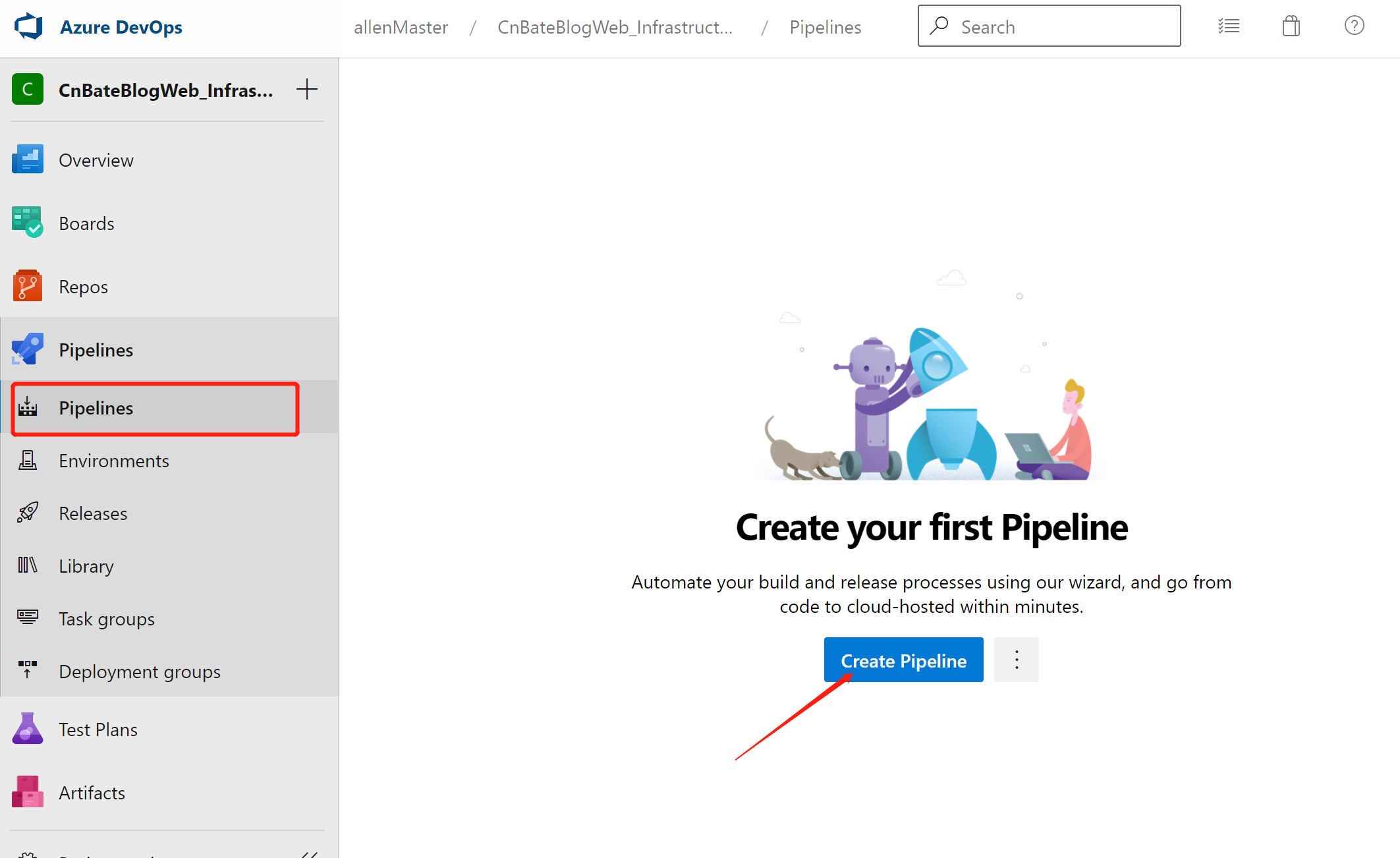Click the Pipelines breadcrumb
The image size is (1400, 858).
coord(825,27)
